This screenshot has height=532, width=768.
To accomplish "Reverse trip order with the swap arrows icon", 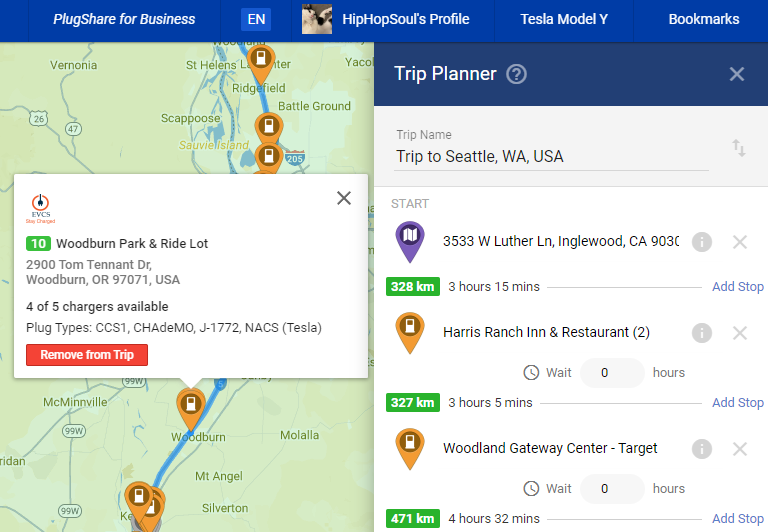I will tap(739, 148).
